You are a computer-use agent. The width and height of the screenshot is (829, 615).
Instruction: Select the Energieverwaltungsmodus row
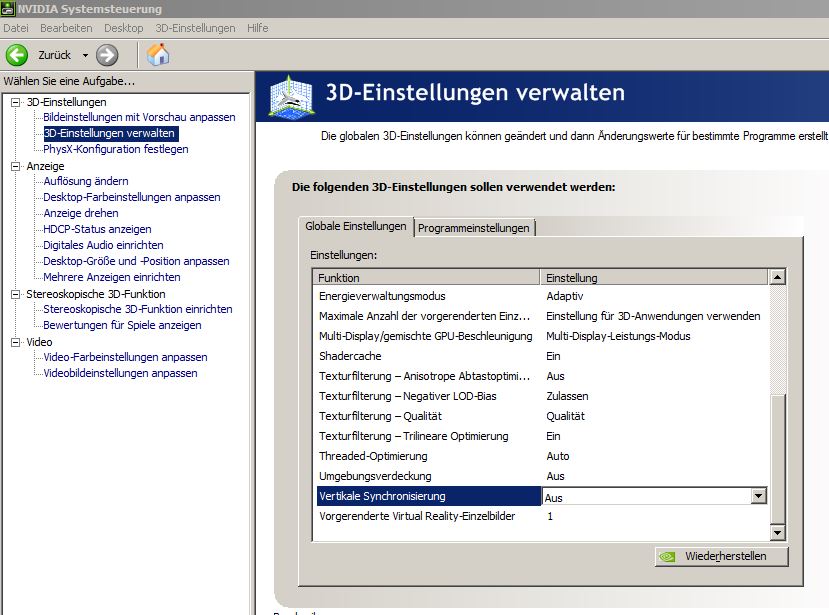point(540,296)
